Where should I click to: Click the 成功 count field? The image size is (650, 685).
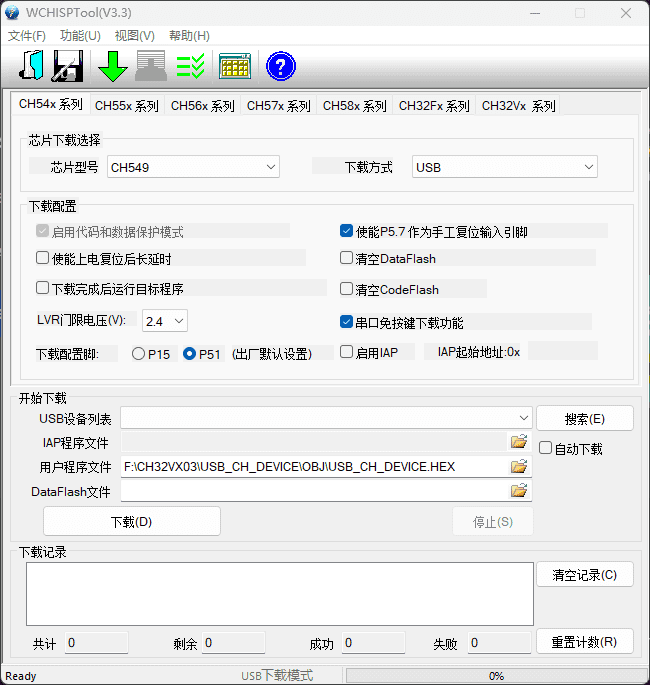(373, 643)
